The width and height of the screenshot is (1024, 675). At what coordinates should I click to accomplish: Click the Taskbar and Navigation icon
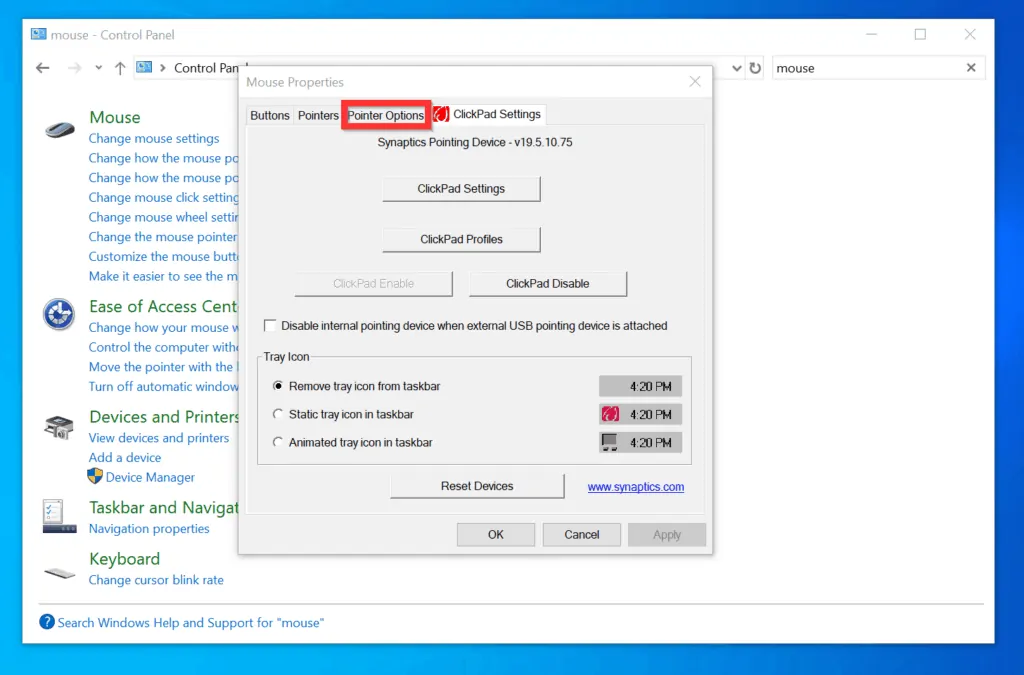click(54, 515)
